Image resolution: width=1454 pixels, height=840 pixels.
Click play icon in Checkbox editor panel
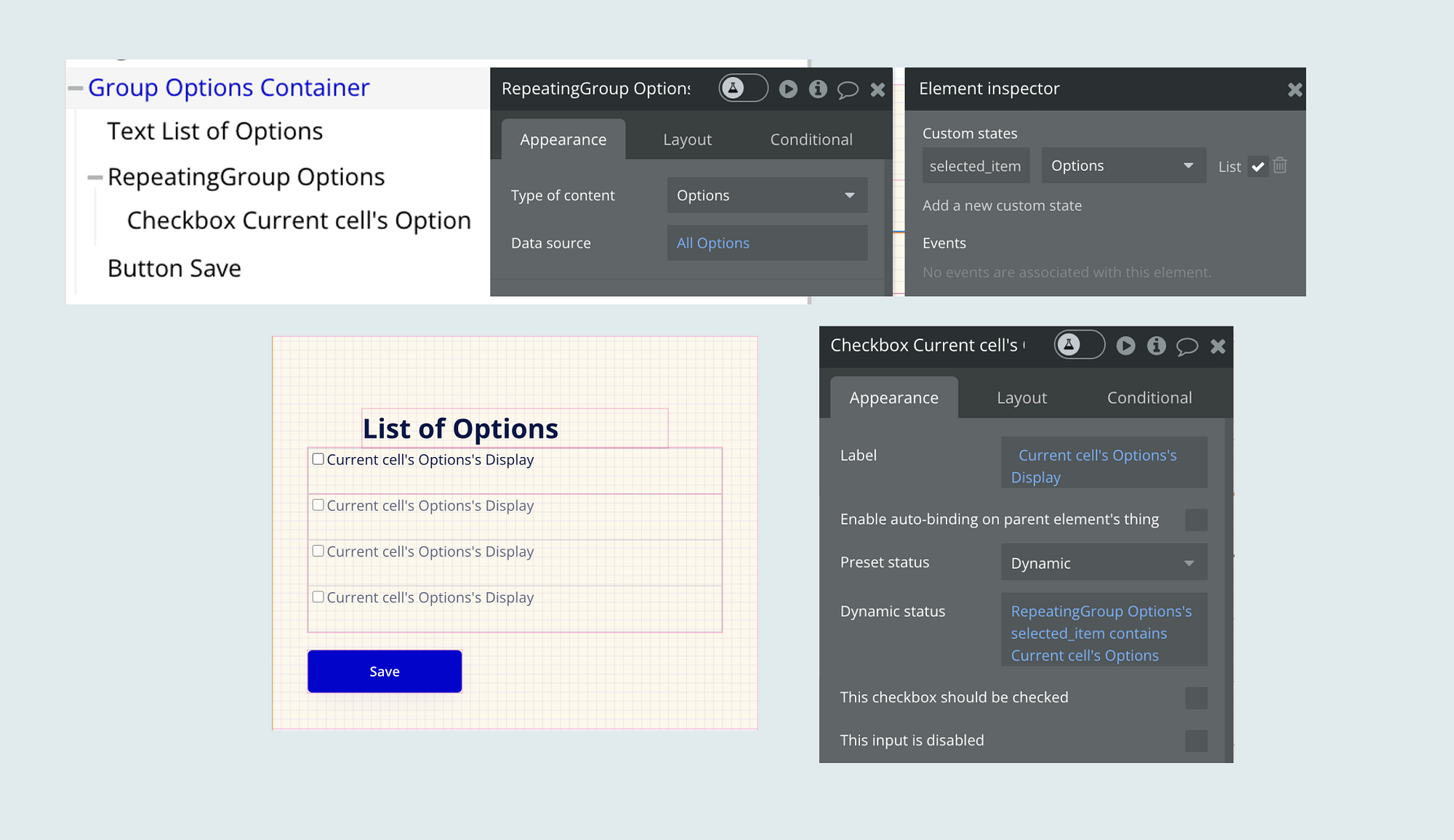[x=1125, y=346]
